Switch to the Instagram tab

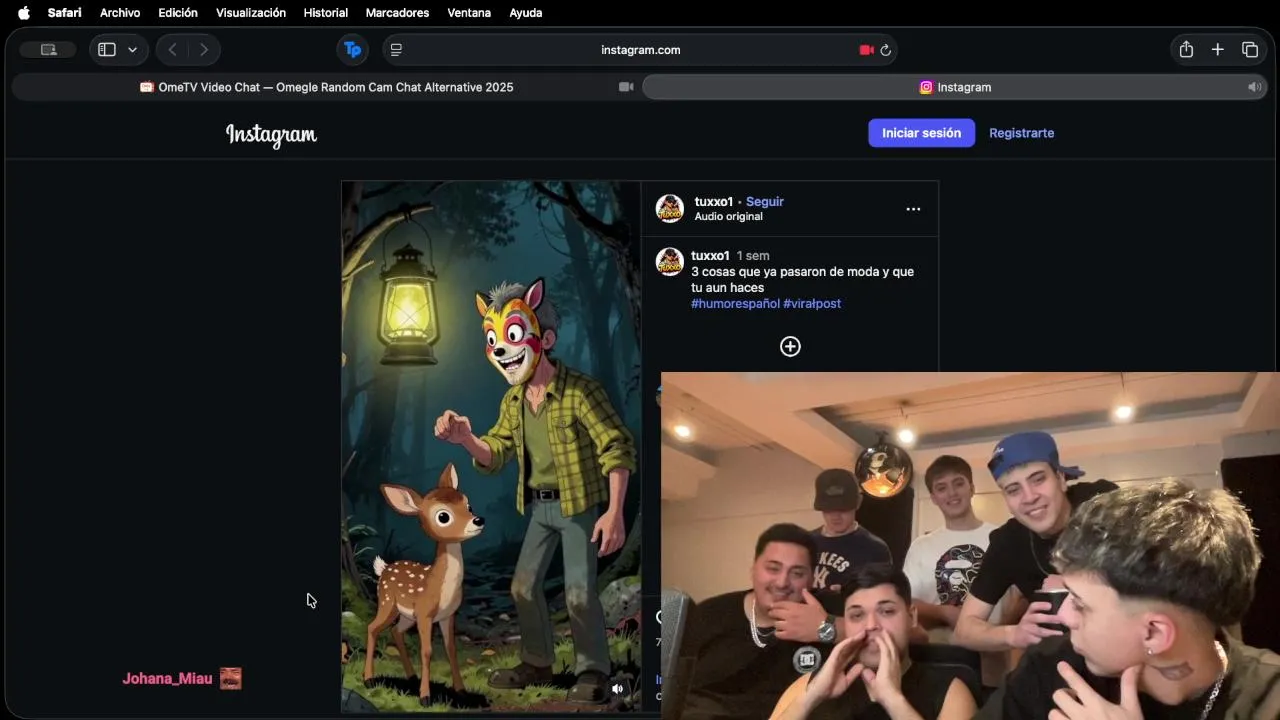pos(955,87)
